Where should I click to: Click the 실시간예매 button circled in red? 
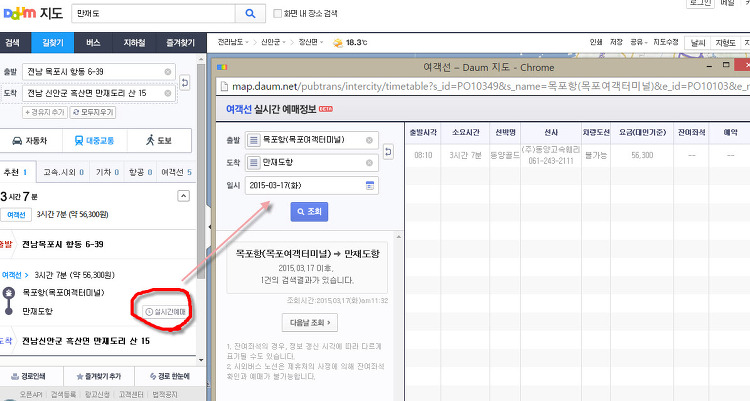coord(165,312)
